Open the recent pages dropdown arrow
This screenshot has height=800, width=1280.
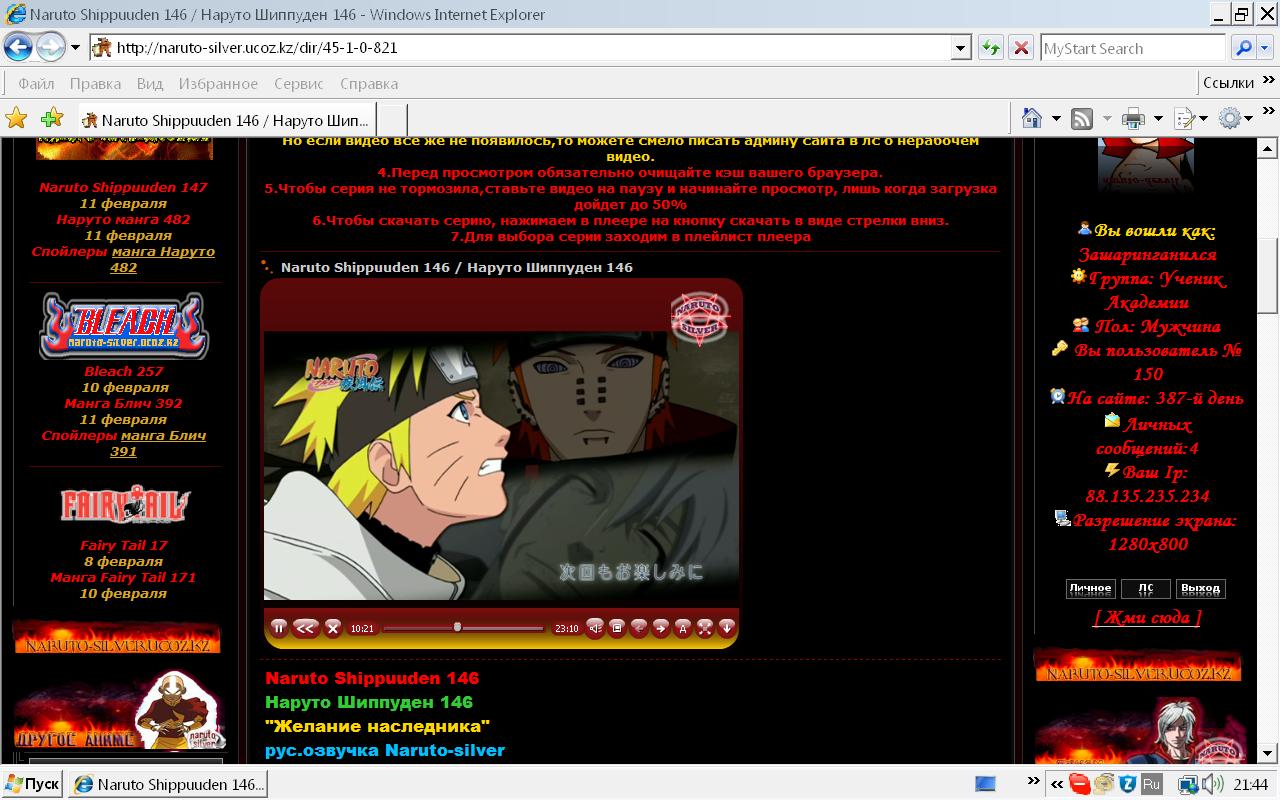tap(75, 47)
